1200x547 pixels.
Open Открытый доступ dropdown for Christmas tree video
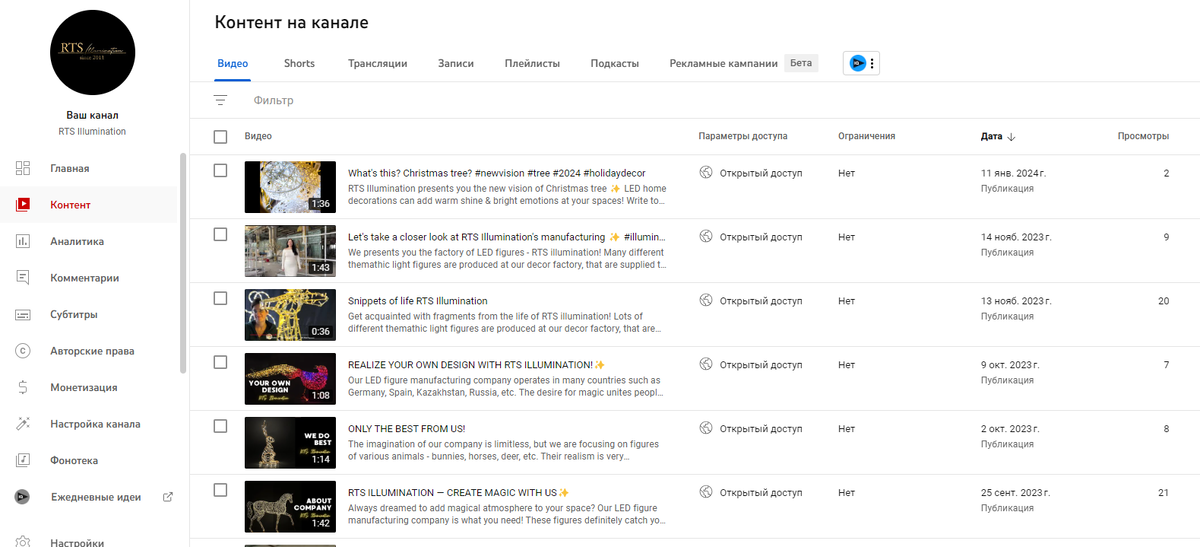760,173
